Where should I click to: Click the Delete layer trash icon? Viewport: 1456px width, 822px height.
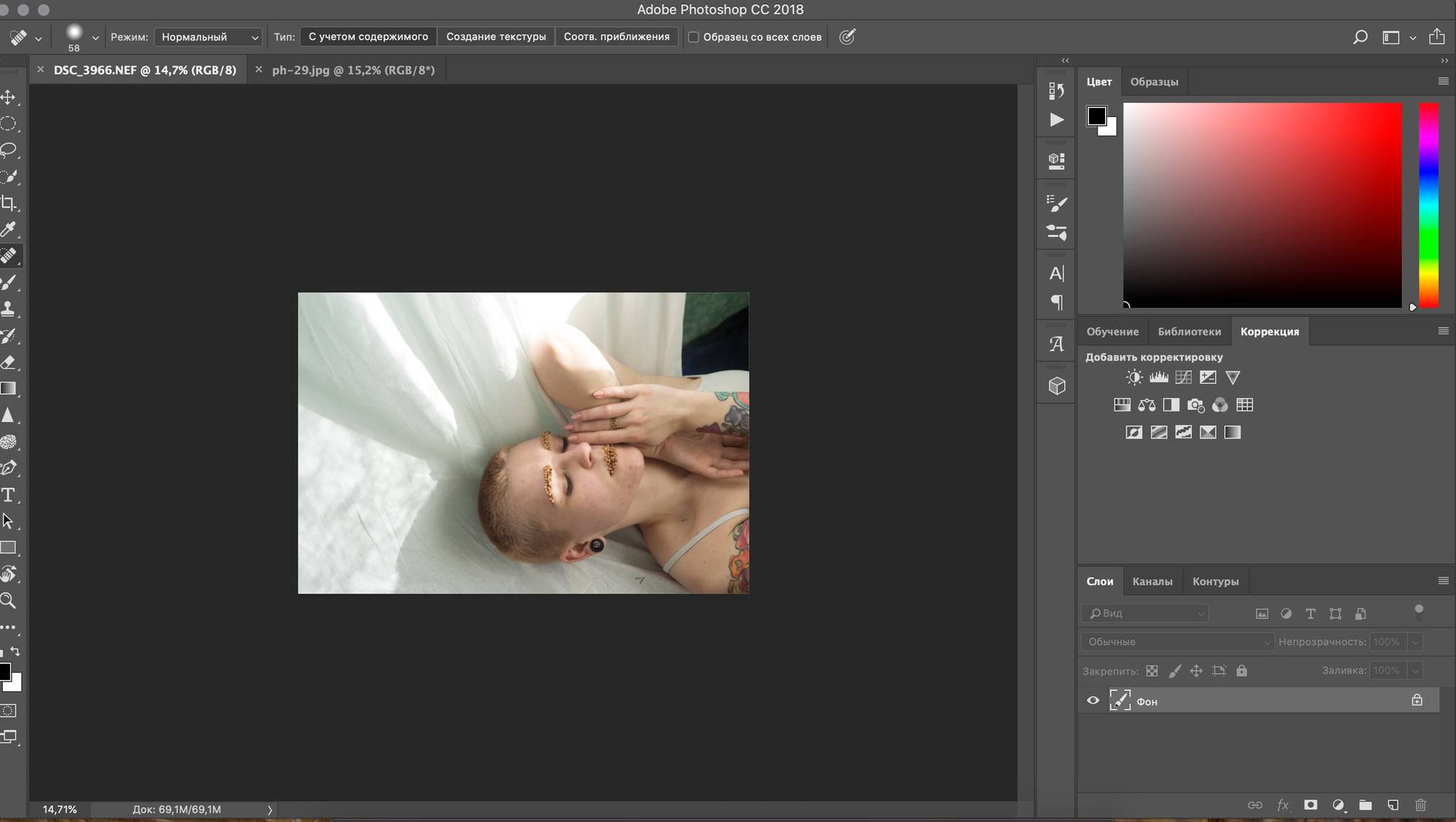click(x=1420, y=805)
